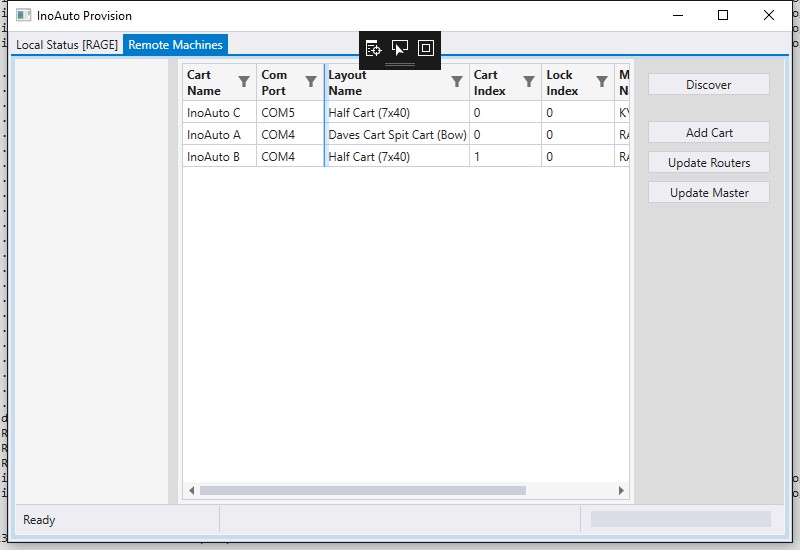Click the Daves Cart Spit Cart (Bow) cell

(397, 135)
